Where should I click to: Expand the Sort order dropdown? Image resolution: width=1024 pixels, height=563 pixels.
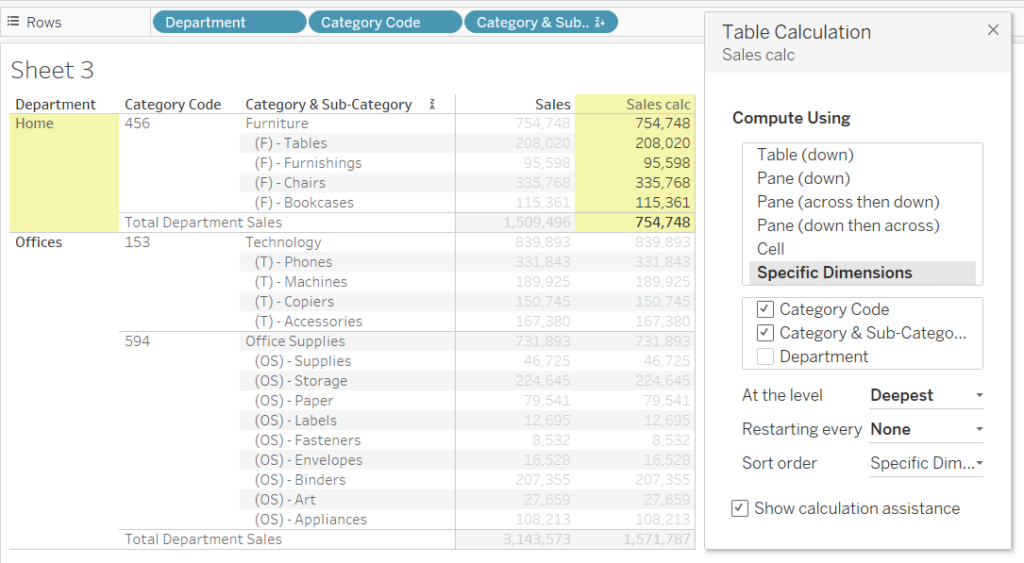(x=926, y=463)
